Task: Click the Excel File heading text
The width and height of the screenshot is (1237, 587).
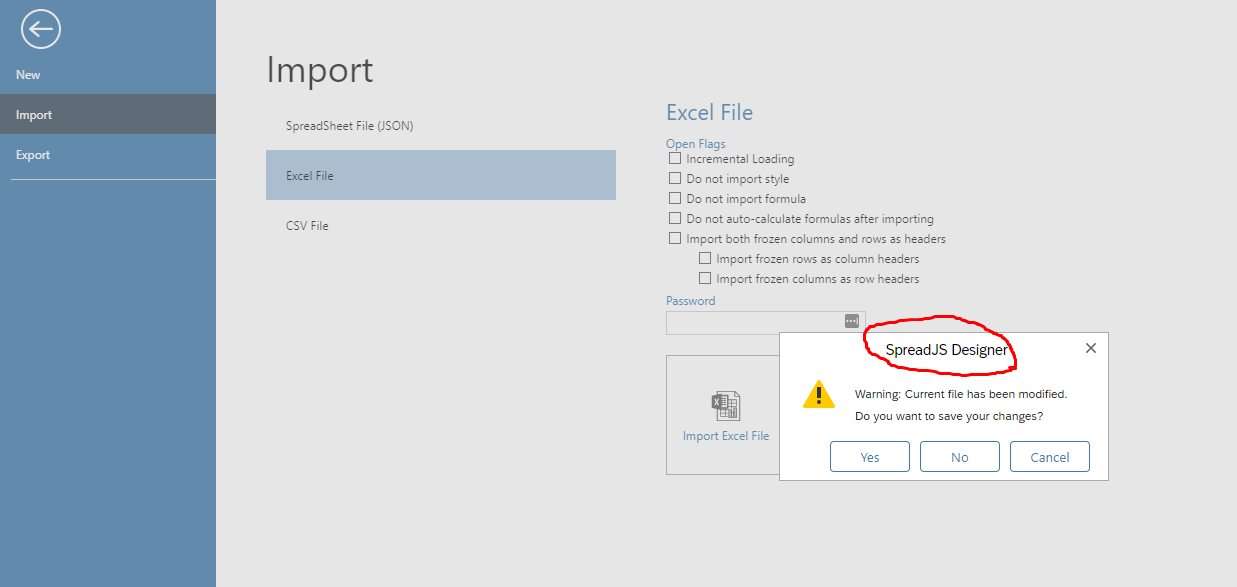Action: pos(710,112)
